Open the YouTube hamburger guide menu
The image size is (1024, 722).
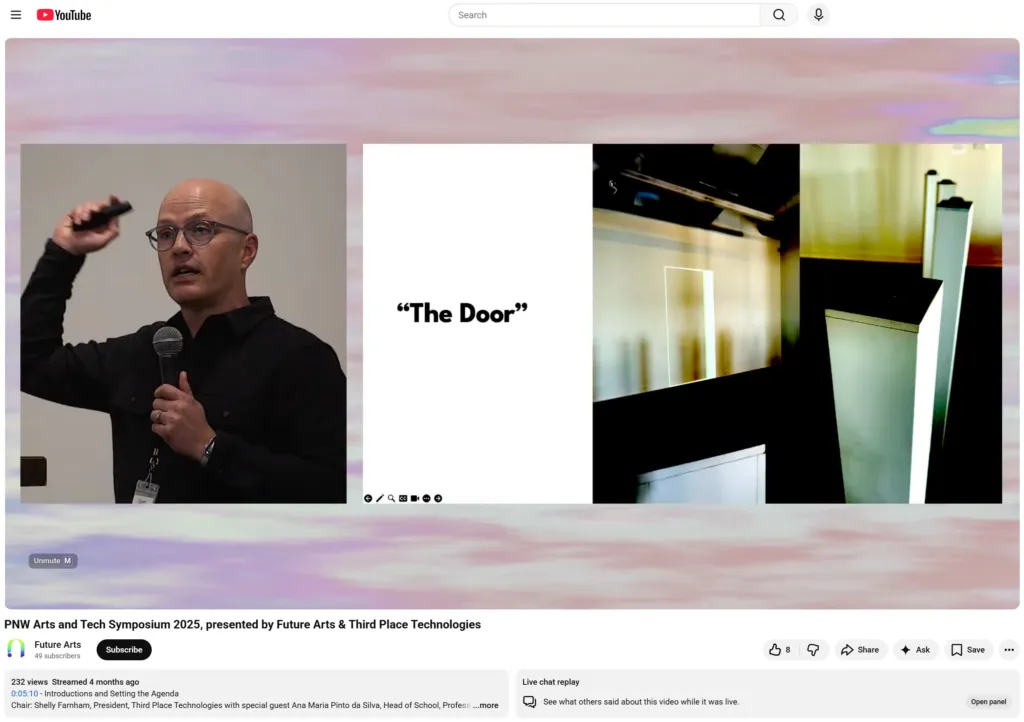(x=16, y=15)
